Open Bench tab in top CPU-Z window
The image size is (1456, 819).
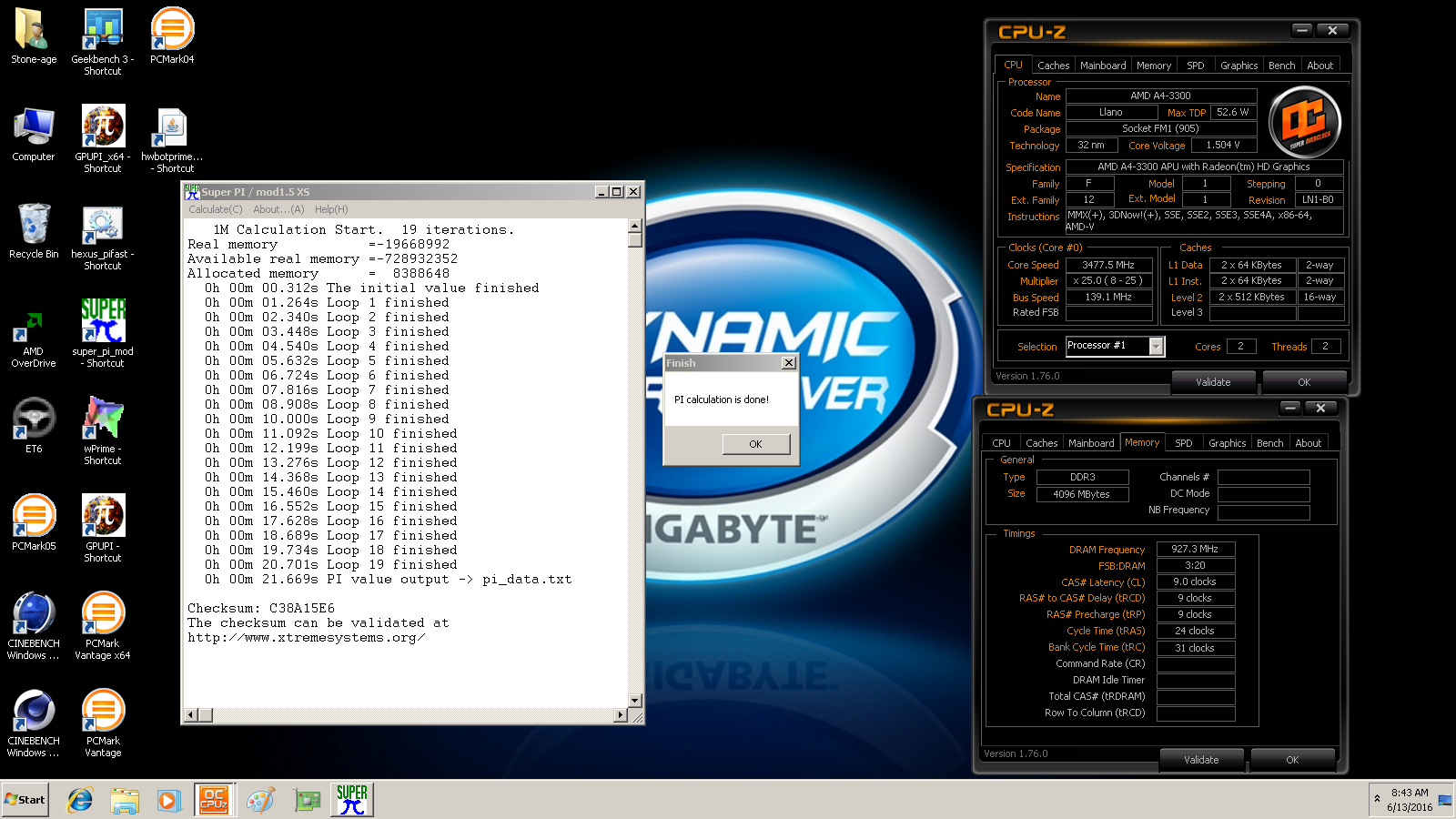pos(1281,66)
